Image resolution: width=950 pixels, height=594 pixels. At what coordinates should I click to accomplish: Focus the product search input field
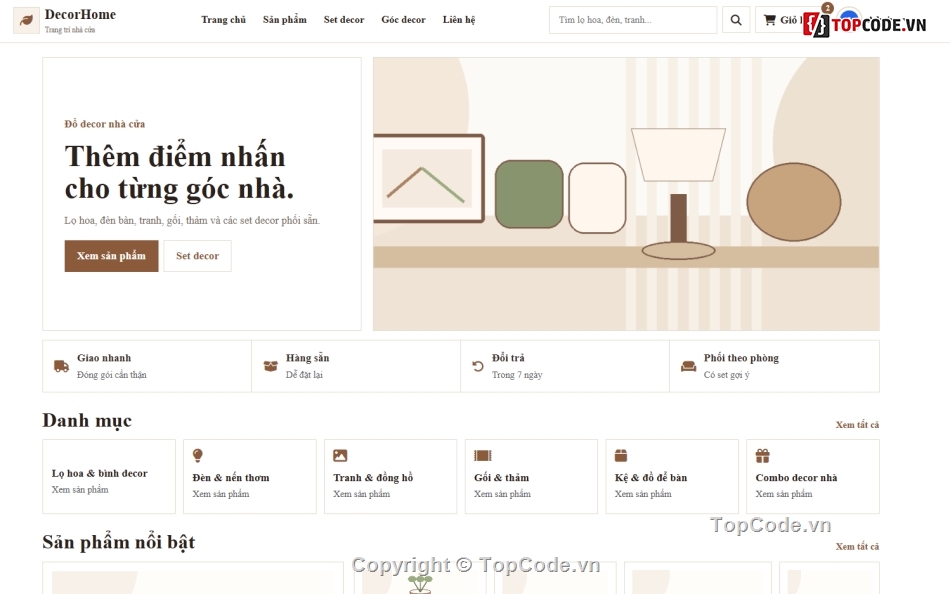(633, 20)
